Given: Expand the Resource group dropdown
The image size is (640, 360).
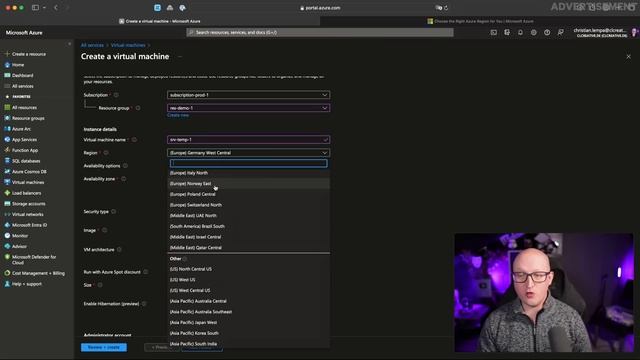Looking at the screenshot, I should [249, 108].
